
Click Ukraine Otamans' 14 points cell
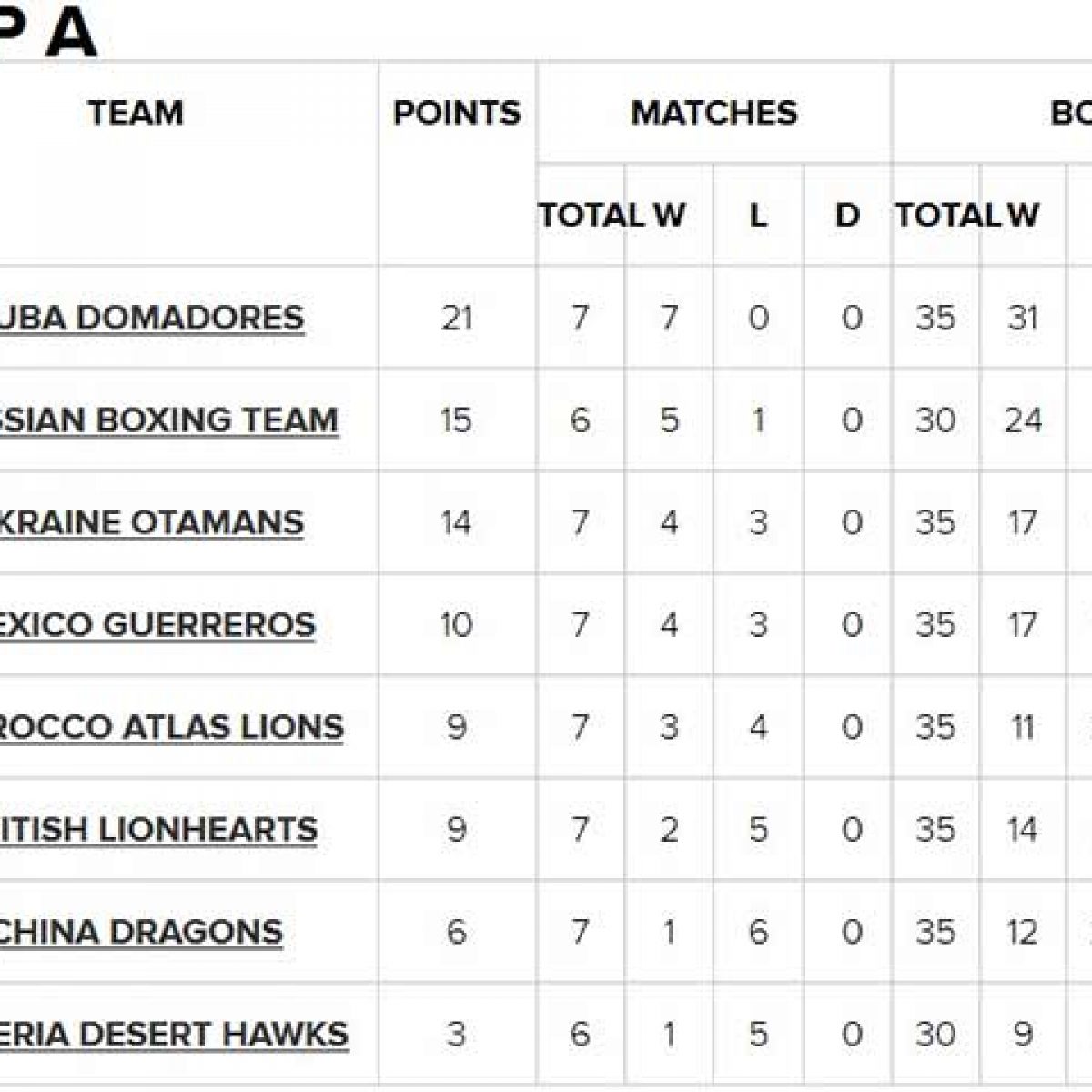[457, 522]
